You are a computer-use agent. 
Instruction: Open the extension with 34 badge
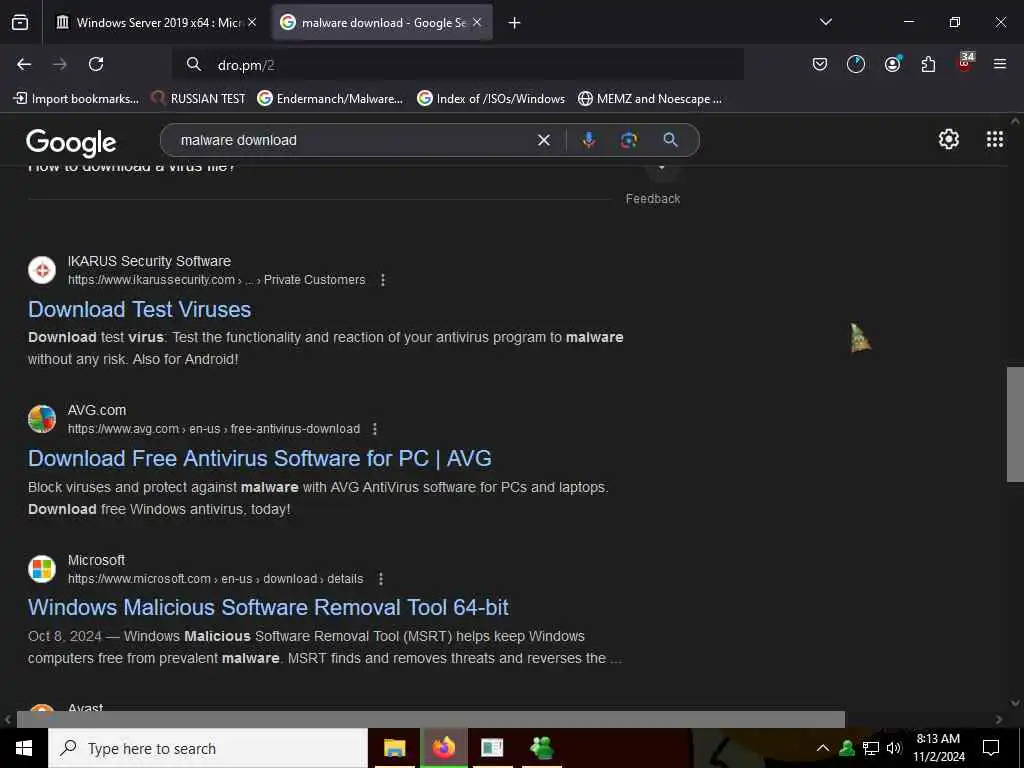point(965,63)
